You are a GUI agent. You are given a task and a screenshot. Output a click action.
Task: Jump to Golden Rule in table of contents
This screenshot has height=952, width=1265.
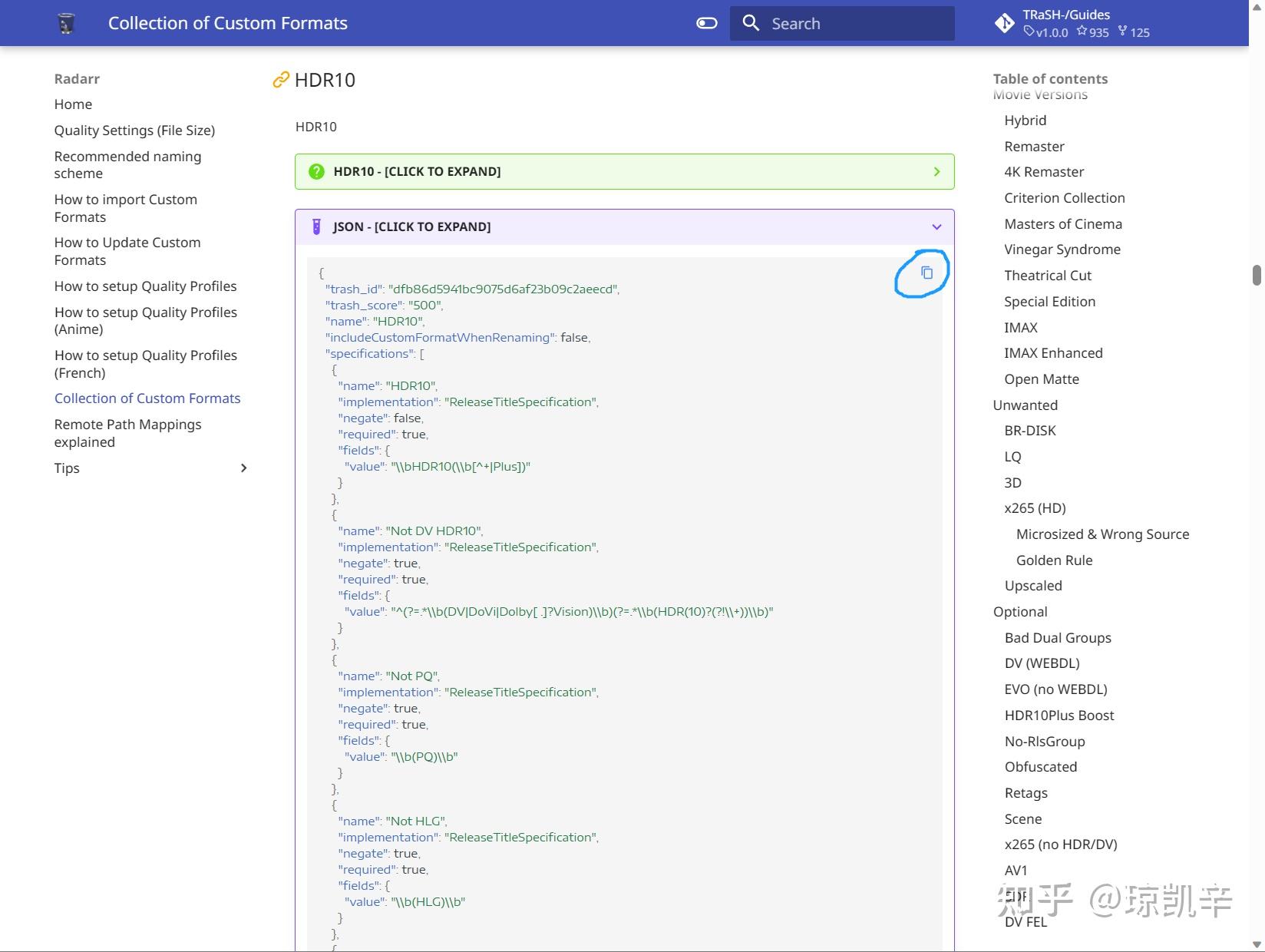(1054, 560)
